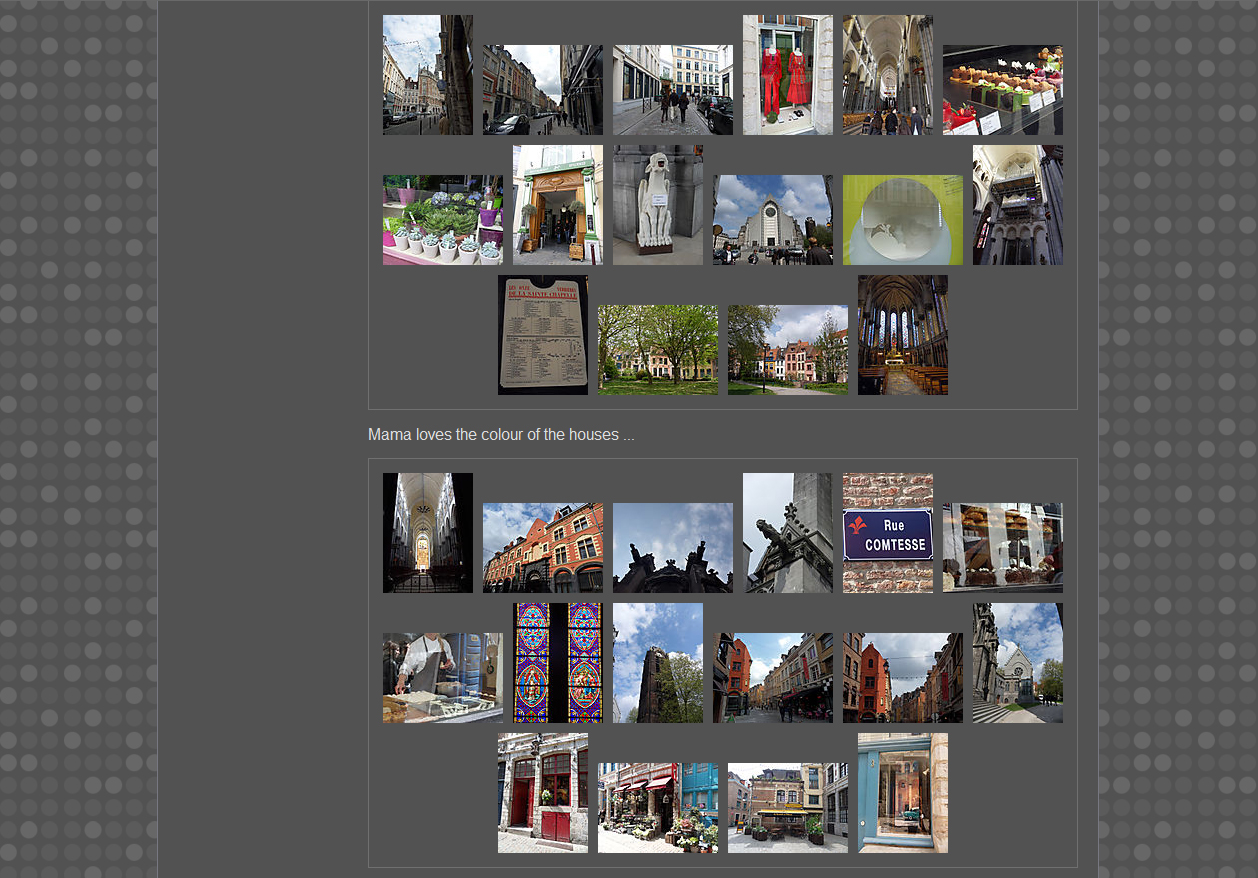
Task: View the red doors building facade photo
Action: tap(542, 793)
